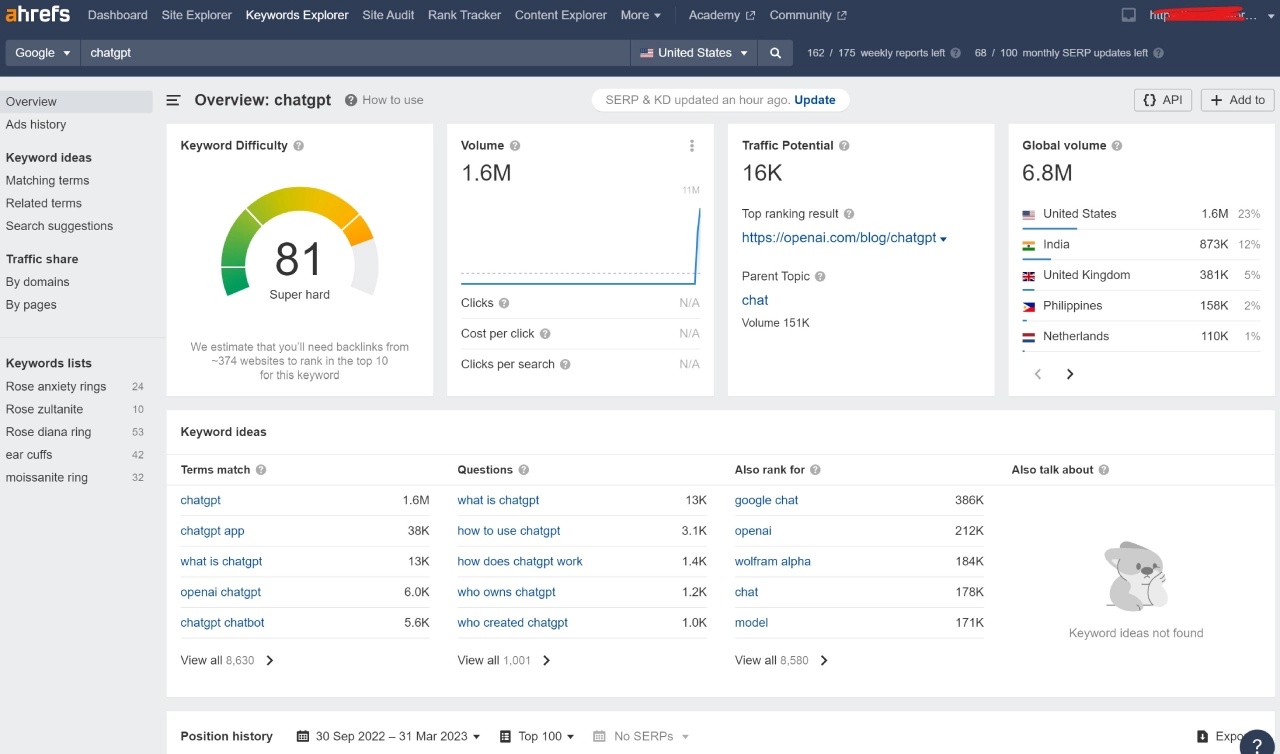The height and width of the screenshot is (754, 1280).
Task: Click the volume trend chart
Action: (x=581, y=239)
